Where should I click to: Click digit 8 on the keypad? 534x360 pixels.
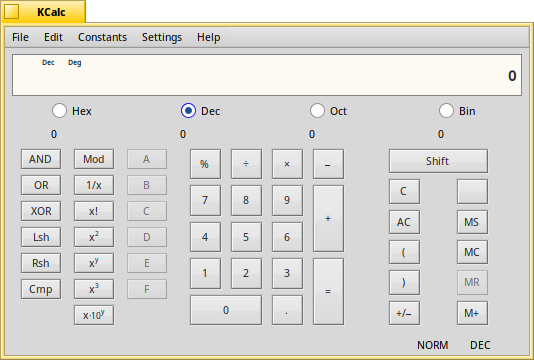(246, 200)
